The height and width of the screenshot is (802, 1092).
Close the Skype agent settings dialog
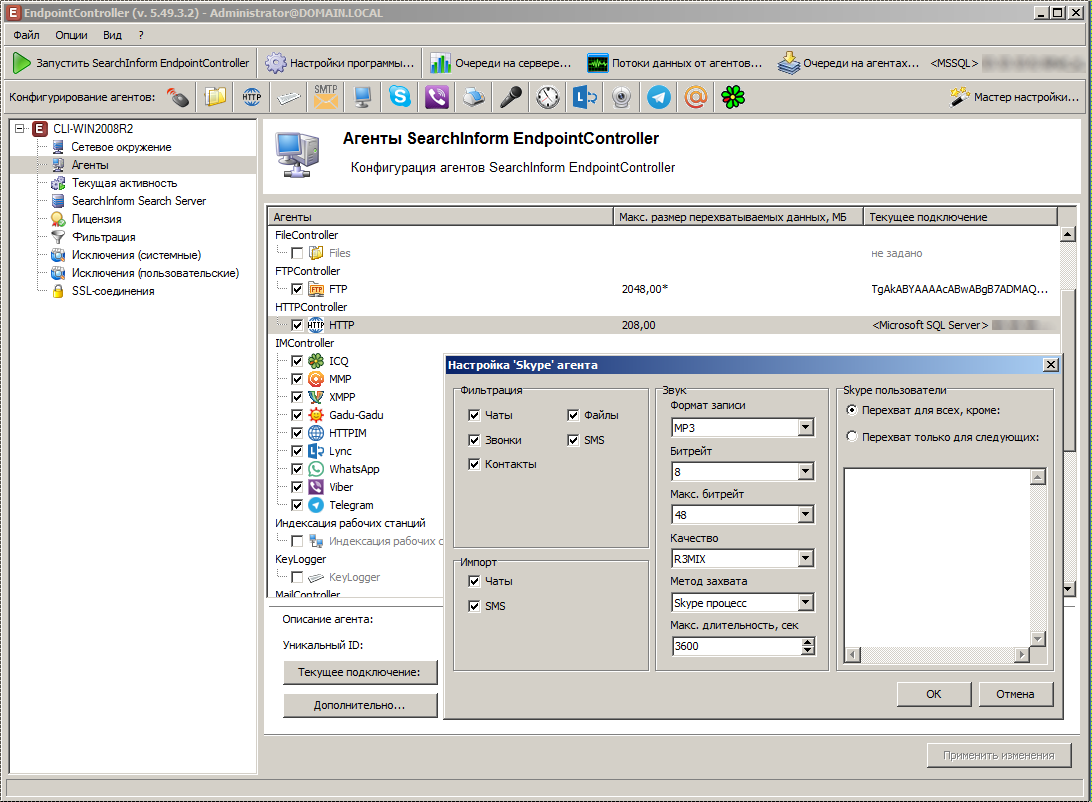click(x=1051, y=365)
